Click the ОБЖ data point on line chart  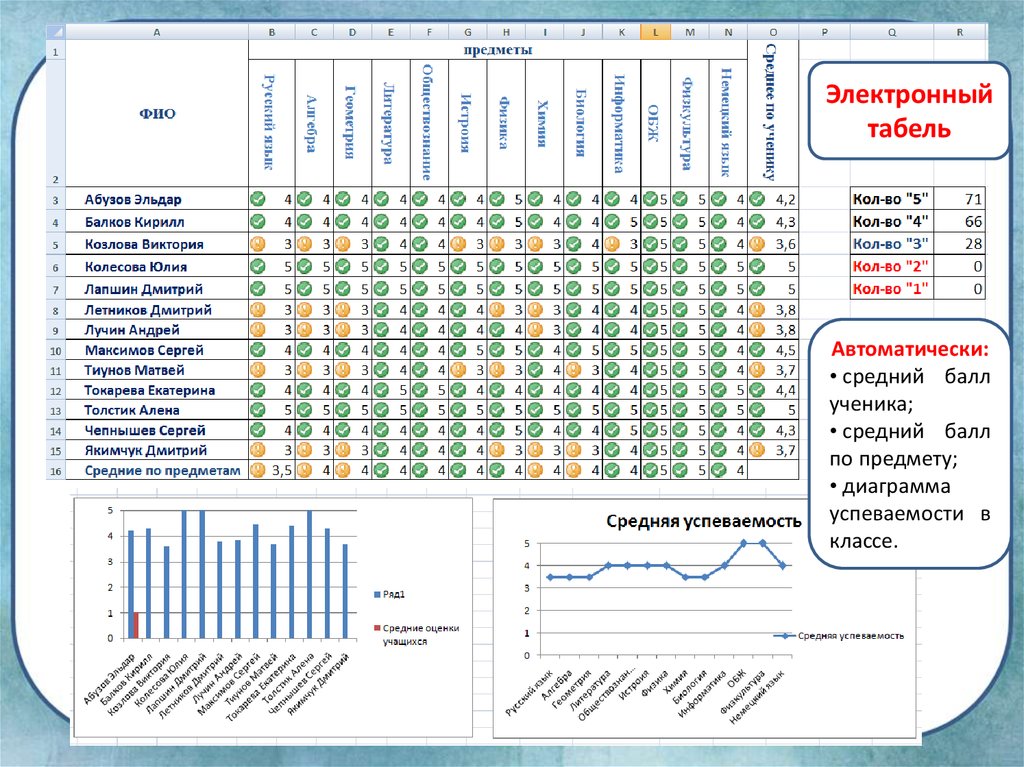(743, 543)
